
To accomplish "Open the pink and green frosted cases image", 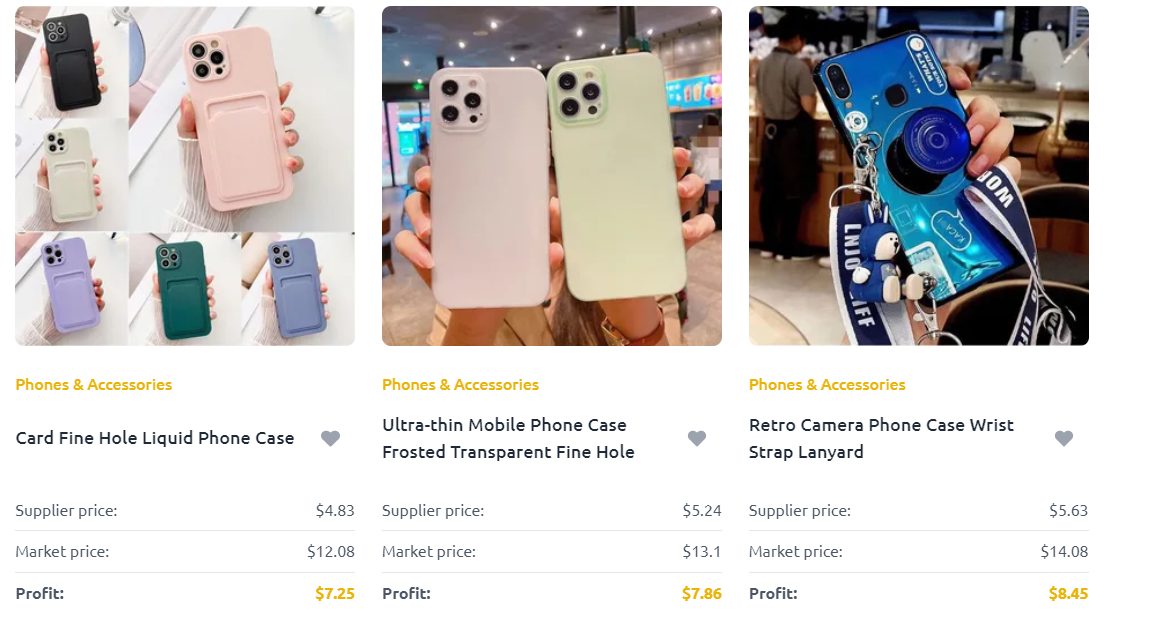I will click(552, 176).
